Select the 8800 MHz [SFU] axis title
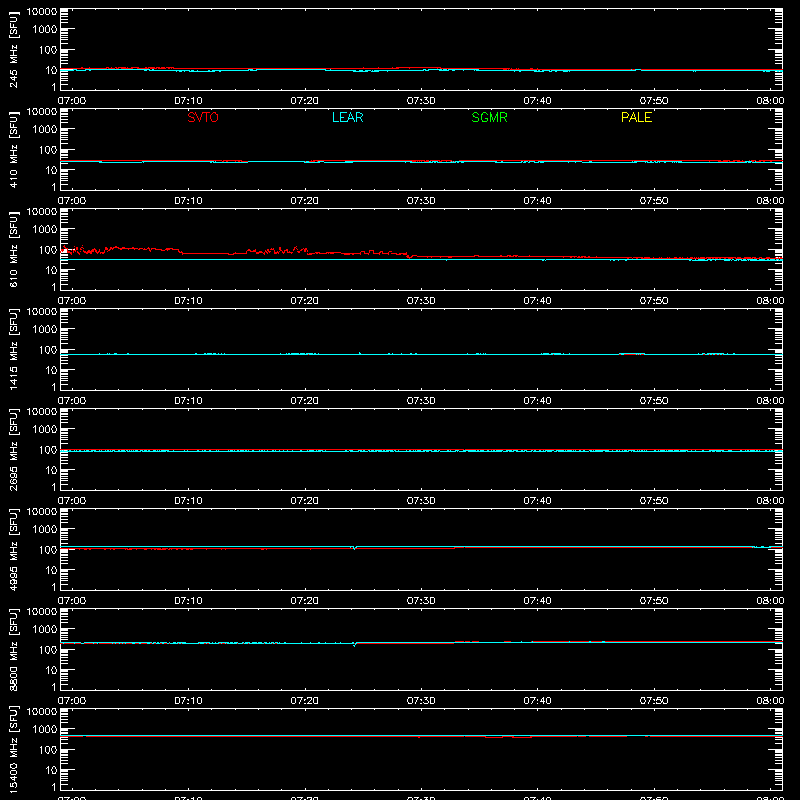 (14, 649)
